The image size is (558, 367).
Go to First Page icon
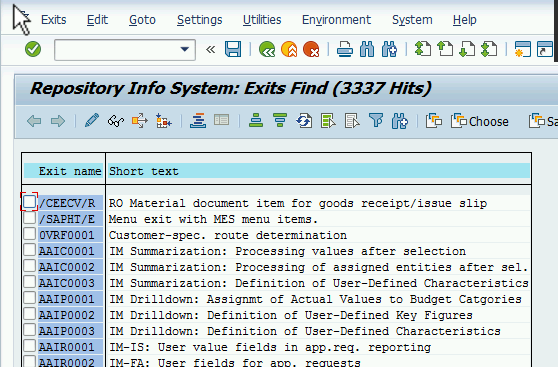423,49
